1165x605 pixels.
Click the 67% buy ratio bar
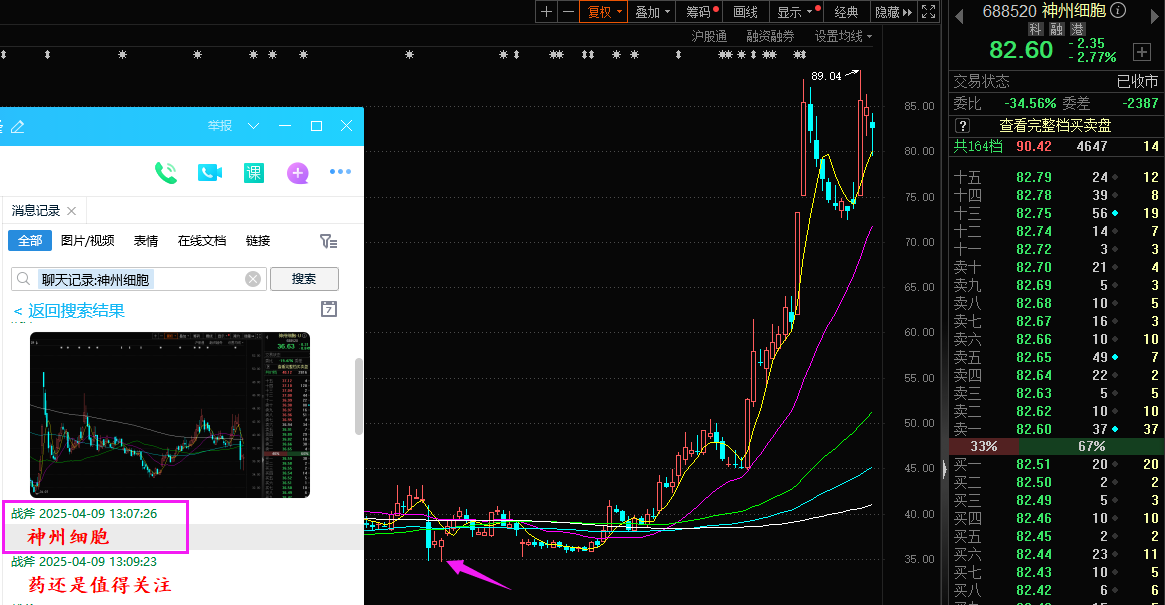[x=1091, y=446]
